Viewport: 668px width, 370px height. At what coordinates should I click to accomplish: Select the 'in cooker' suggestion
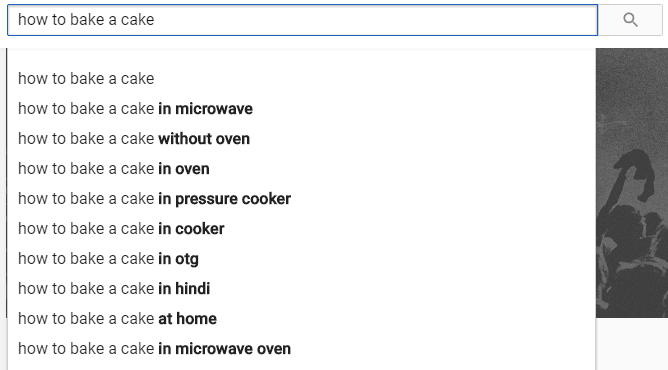tap(301, 229)
